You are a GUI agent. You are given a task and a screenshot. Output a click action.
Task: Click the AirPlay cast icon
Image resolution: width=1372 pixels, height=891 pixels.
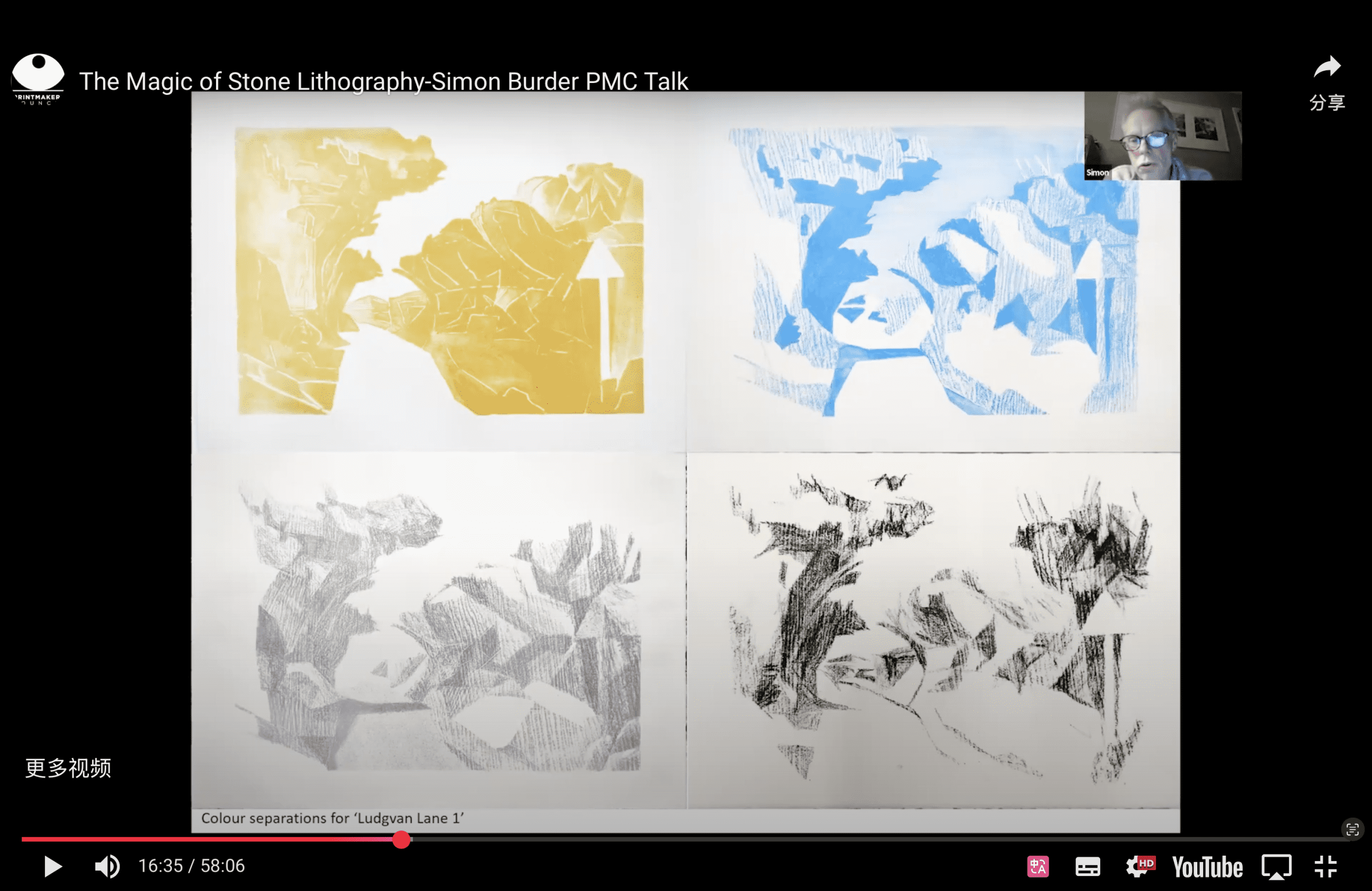coord(1276,867)
